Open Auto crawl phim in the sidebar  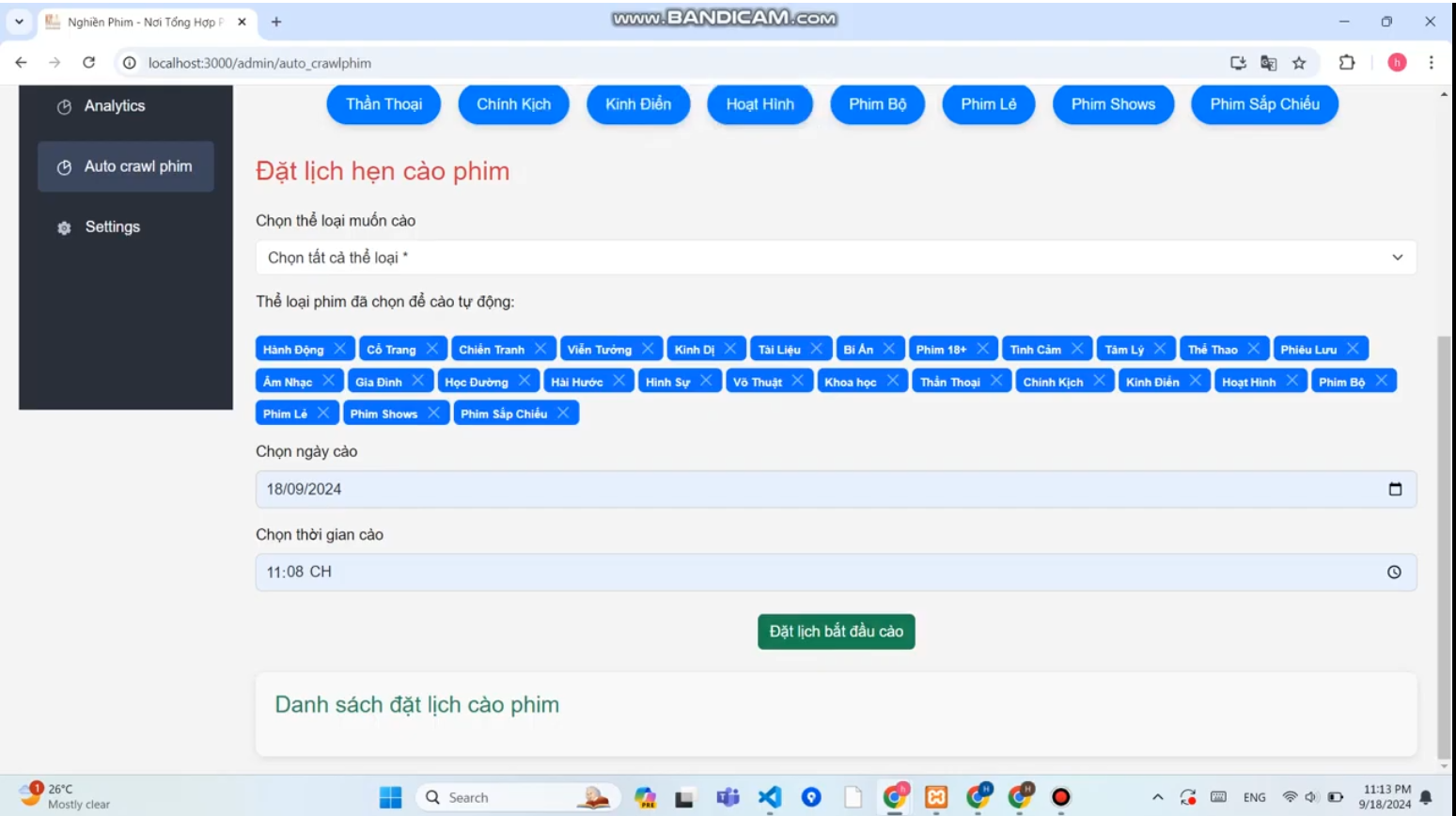[x=126, y=166]
